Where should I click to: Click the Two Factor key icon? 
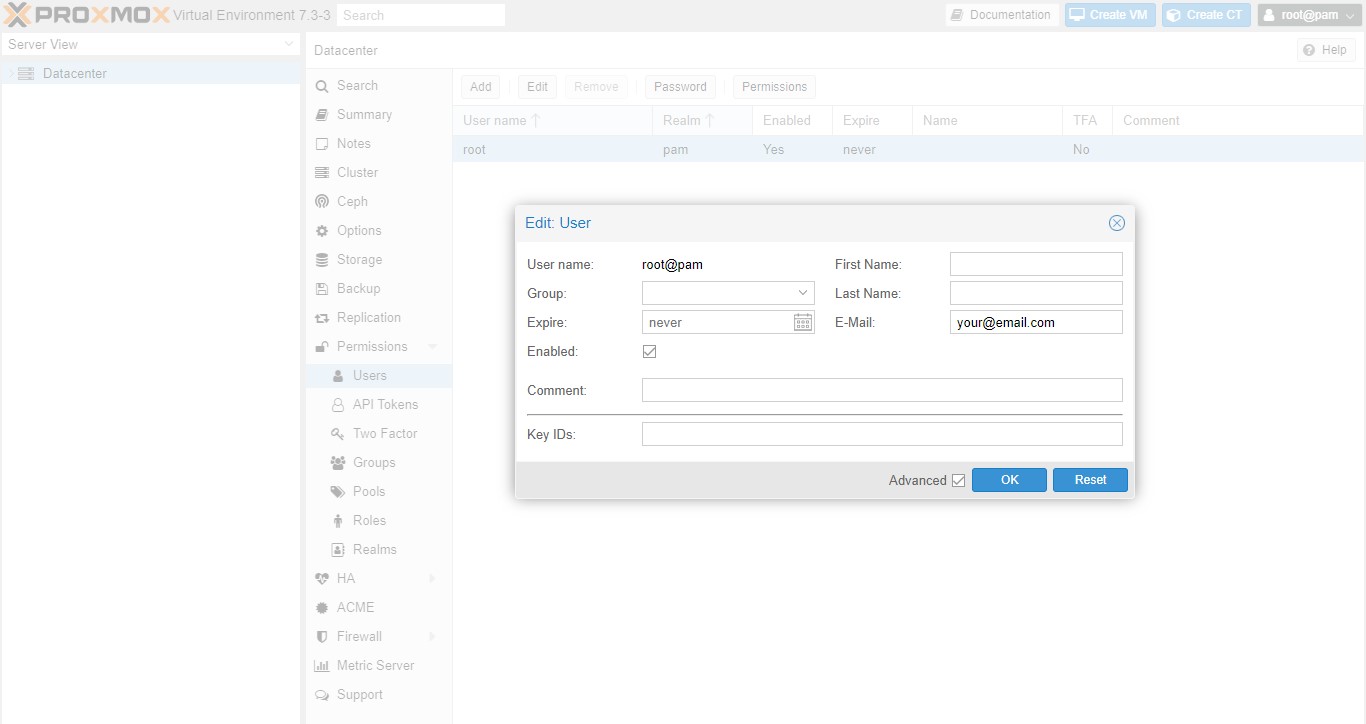[338, 433]
